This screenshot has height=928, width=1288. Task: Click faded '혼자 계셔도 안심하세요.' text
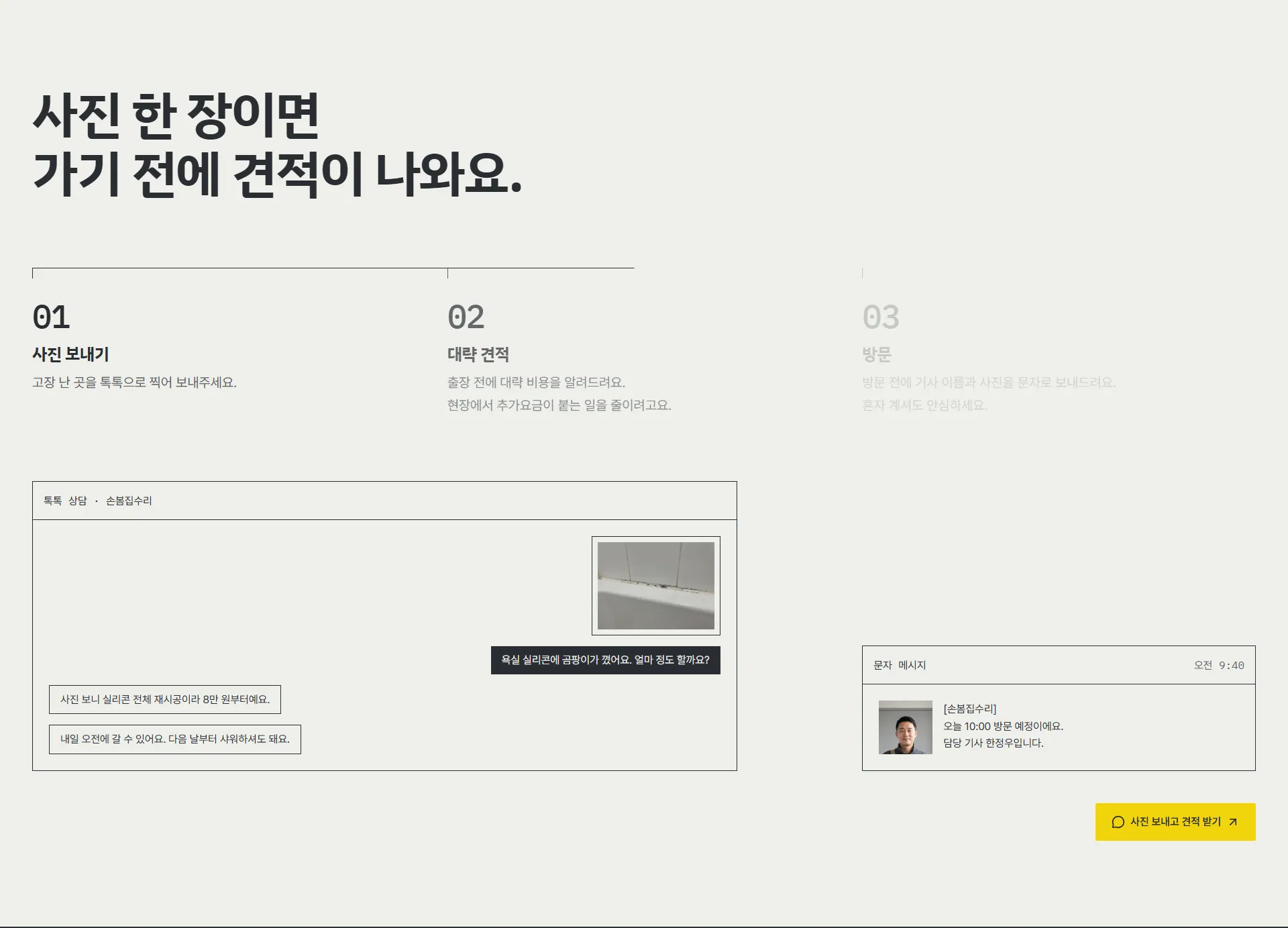click(924, 405)
